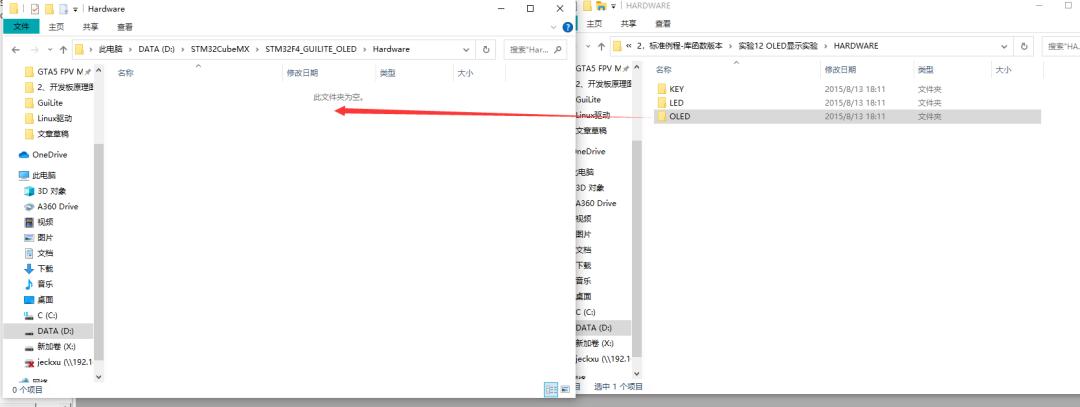Screen dimensions: 1080x407
Task: Select the KEY folder
Action: point(677,89)
